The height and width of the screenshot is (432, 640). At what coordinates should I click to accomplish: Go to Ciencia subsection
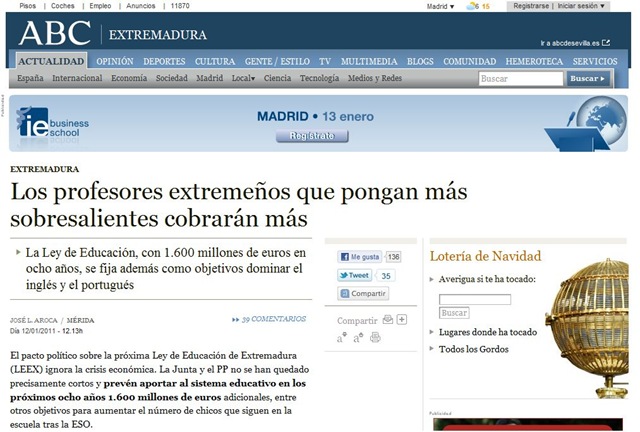[x=277, y=78]
